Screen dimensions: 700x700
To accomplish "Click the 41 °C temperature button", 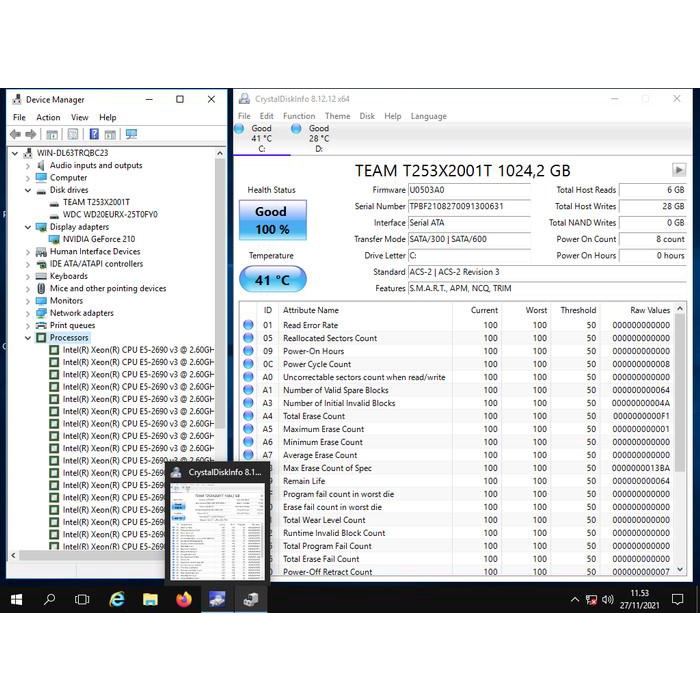I will (272, 280).
